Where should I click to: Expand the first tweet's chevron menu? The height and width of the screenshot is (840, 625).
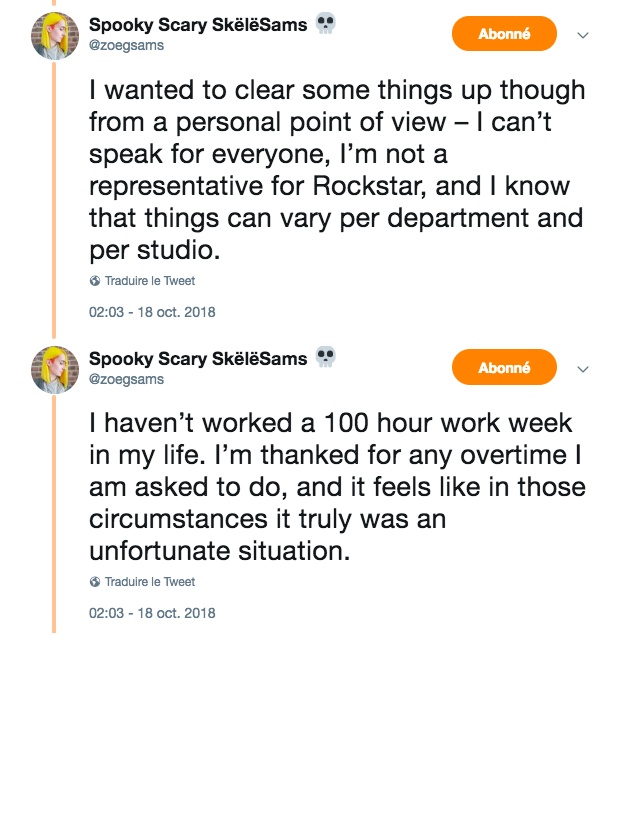[x=584, y=35]
